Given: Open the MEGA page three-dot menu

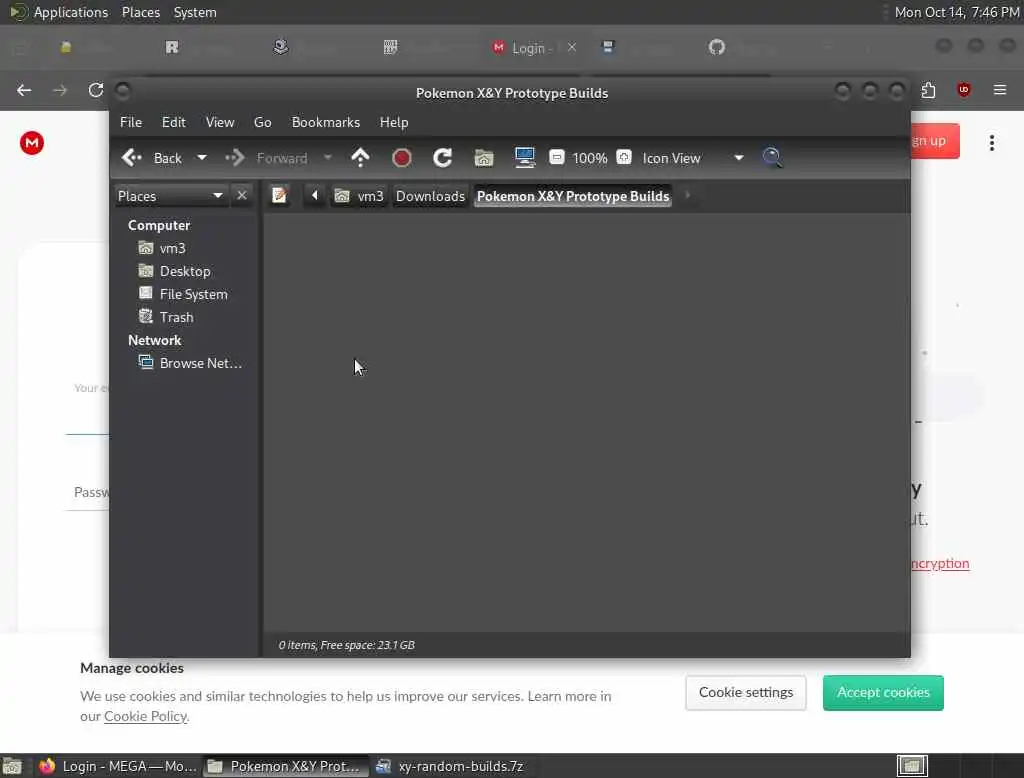Looking at the screenshot, I should point(991,143).
